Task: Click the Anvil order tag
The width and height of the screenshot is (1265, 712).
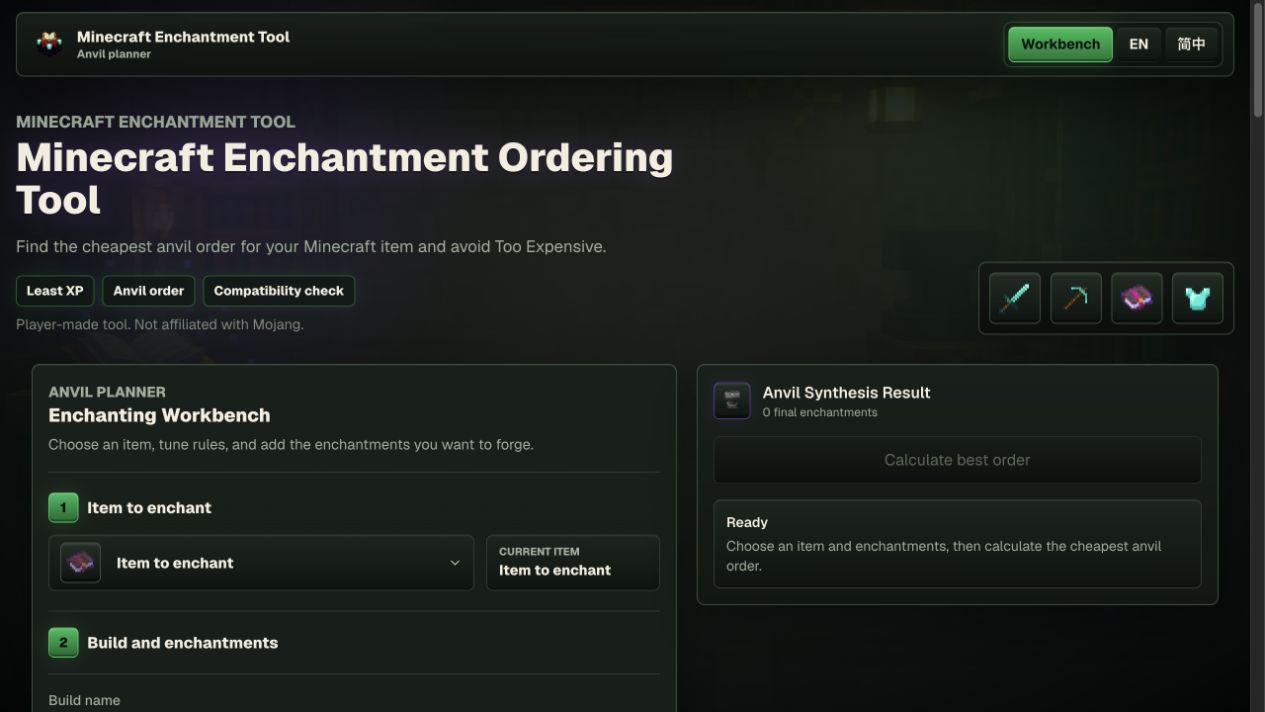Action: click(148, 291)
